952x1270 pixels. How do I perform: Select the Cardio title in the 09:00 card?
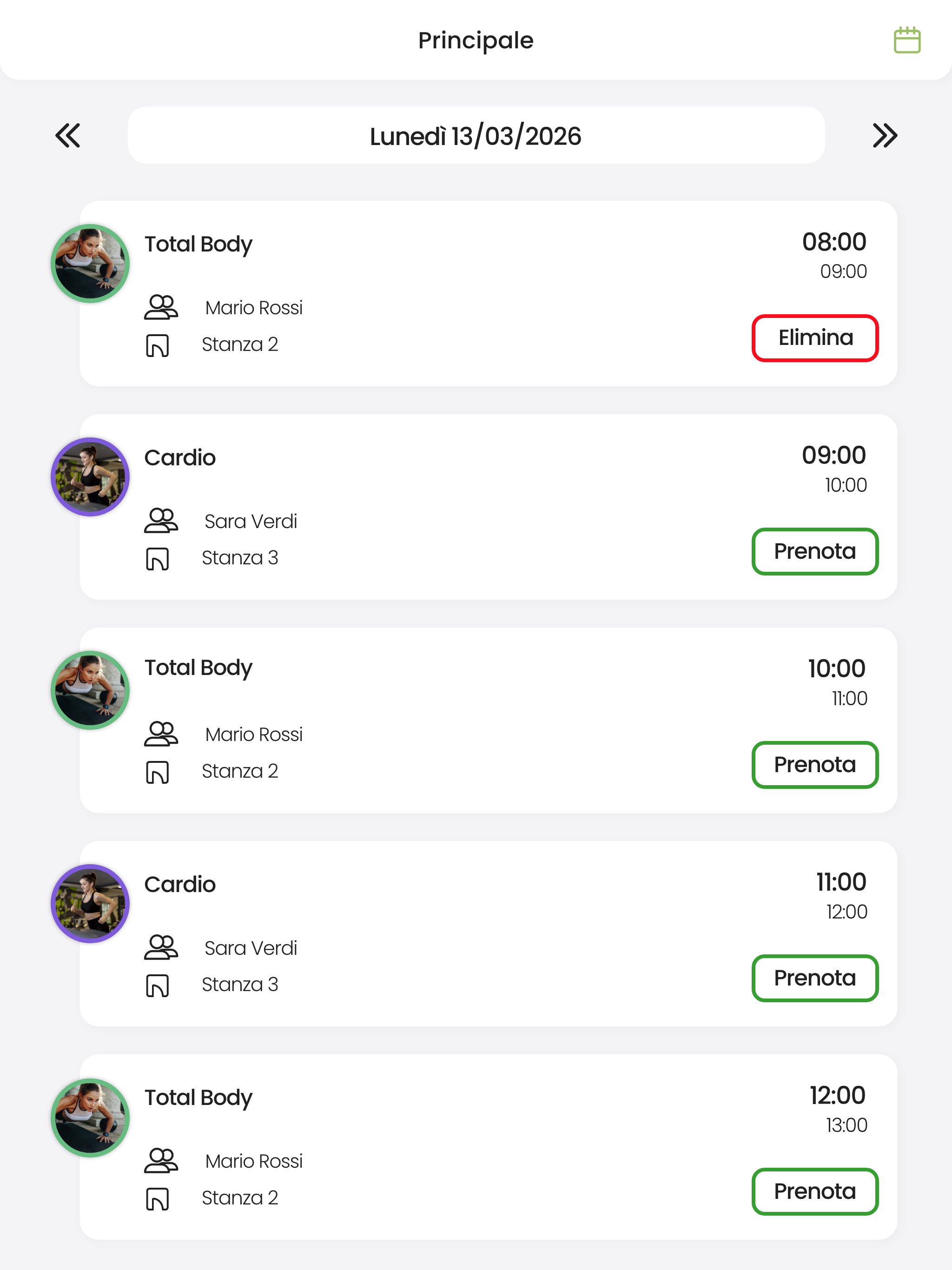click(180, 457)
